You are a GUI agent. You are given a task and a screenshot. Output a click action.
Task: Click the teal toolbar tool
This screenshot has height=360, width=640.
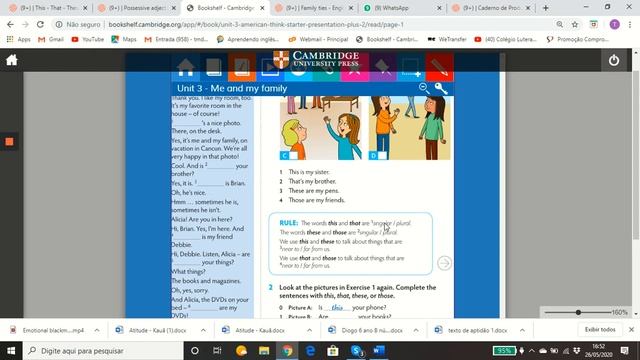click(327, 67)
